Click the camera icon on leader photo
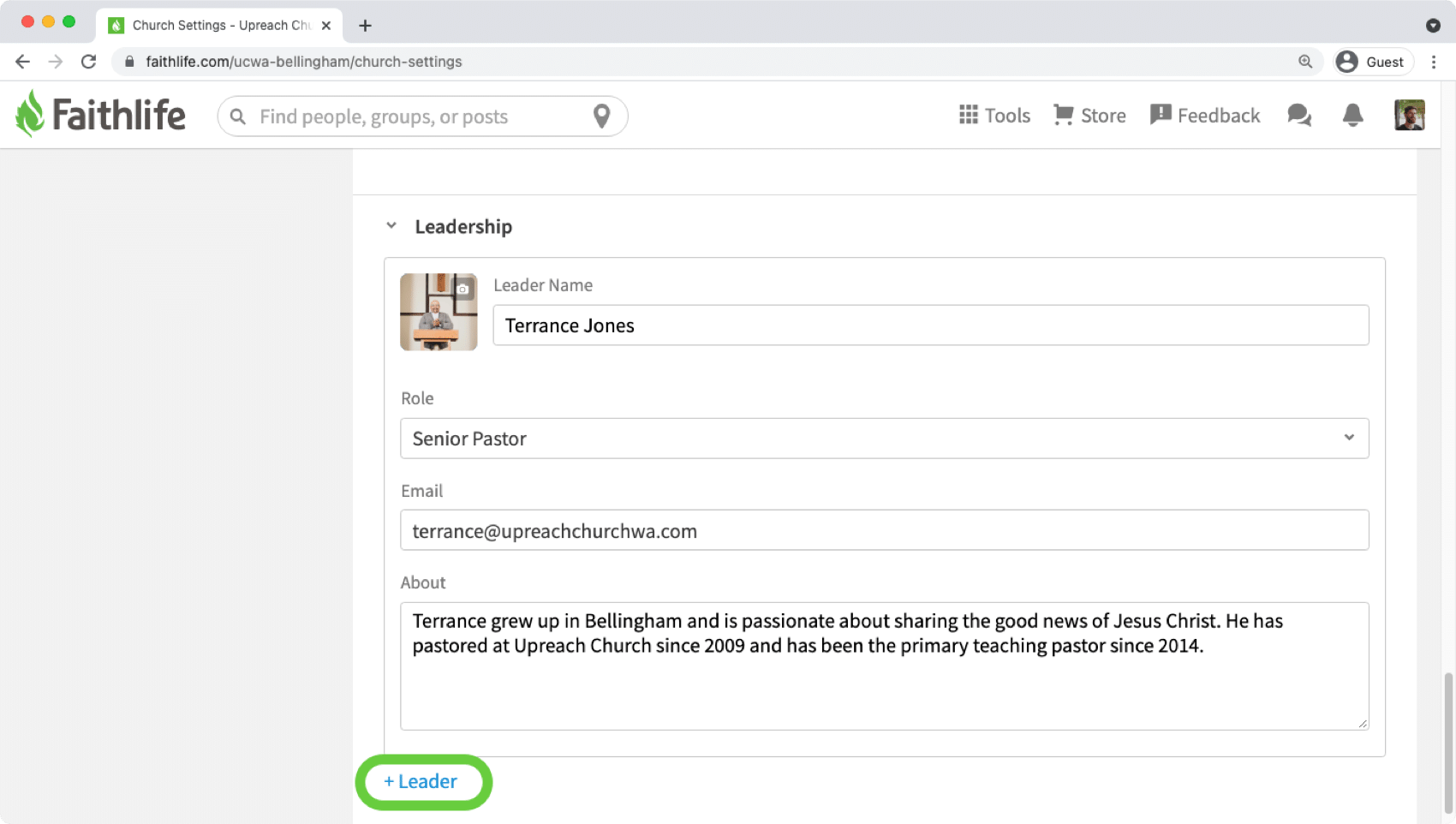The height and width of the screenshot is (824, 1456). coord(463,289)
